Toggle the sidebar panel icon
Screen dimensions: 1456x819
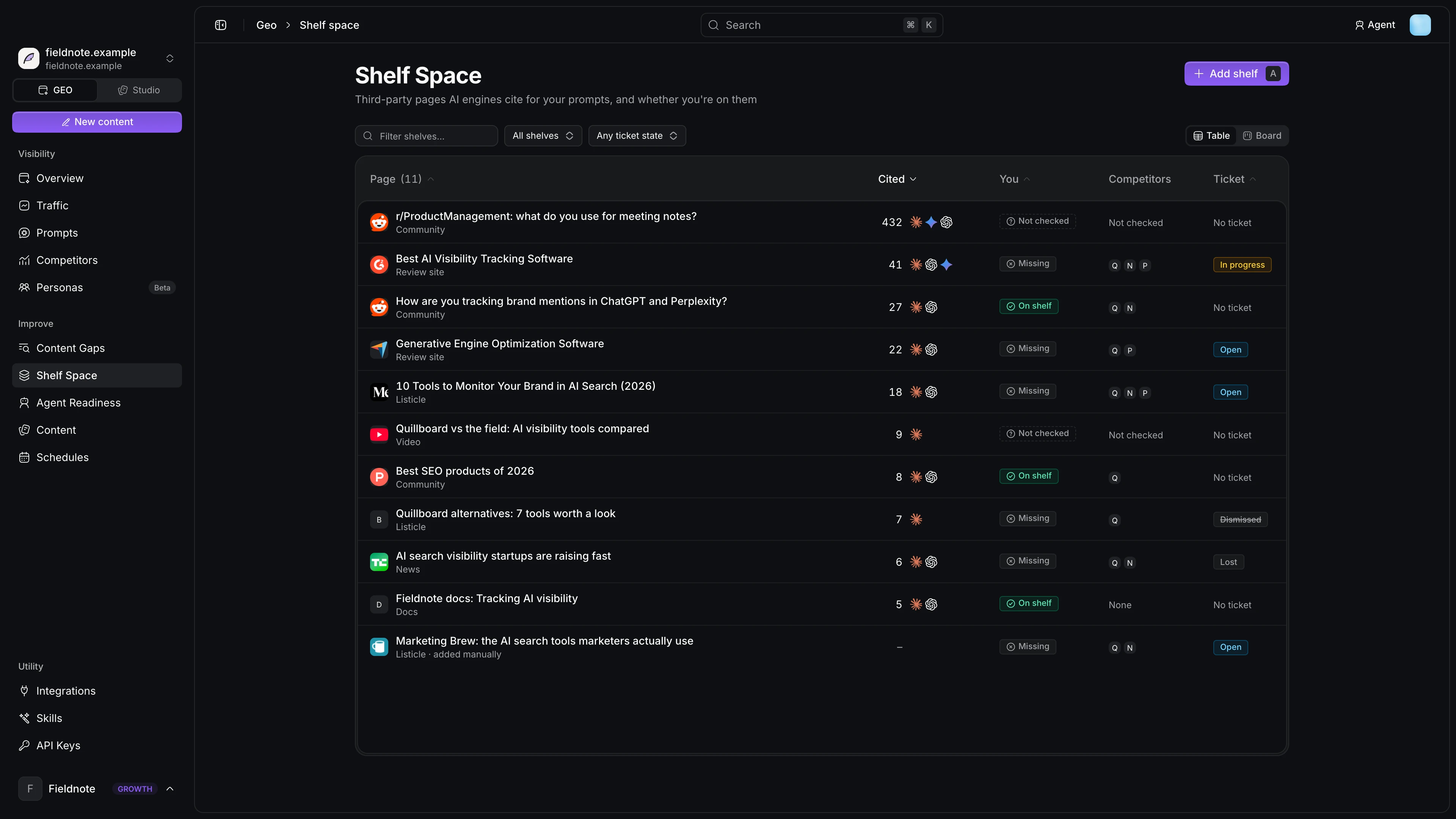coord(220,25)
